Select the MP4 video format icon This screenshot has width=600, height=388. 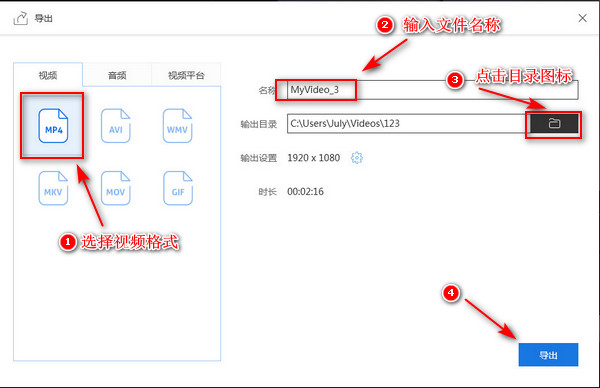[53, 126]
